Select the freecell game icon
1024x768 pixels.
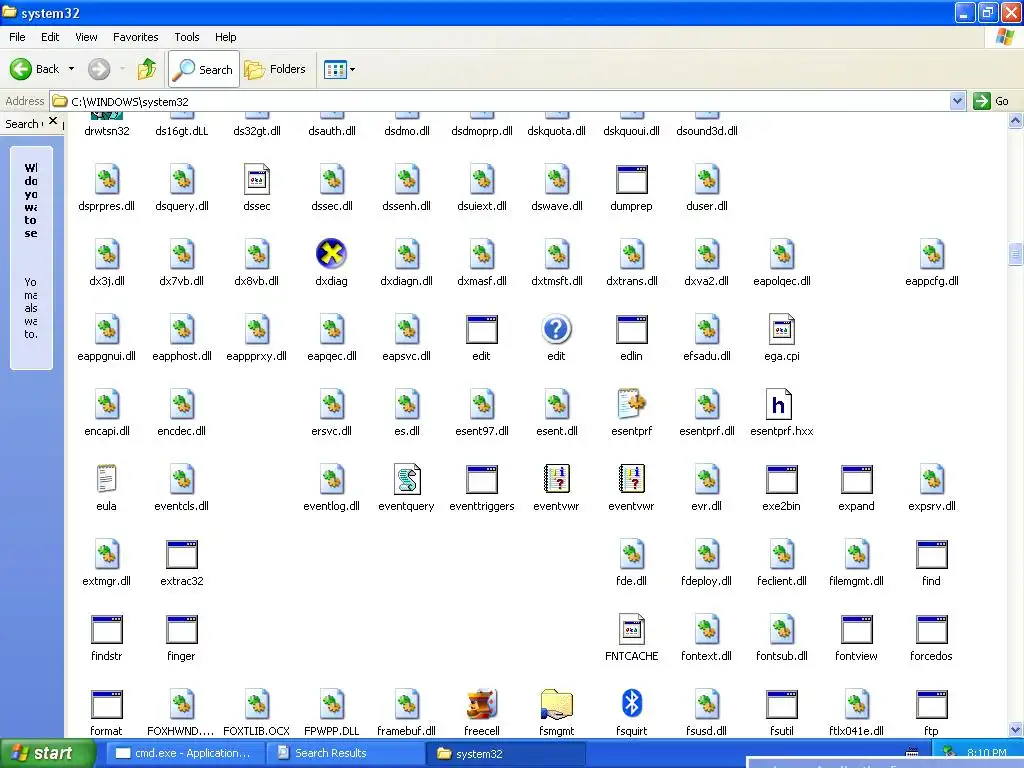pos(481,704)
